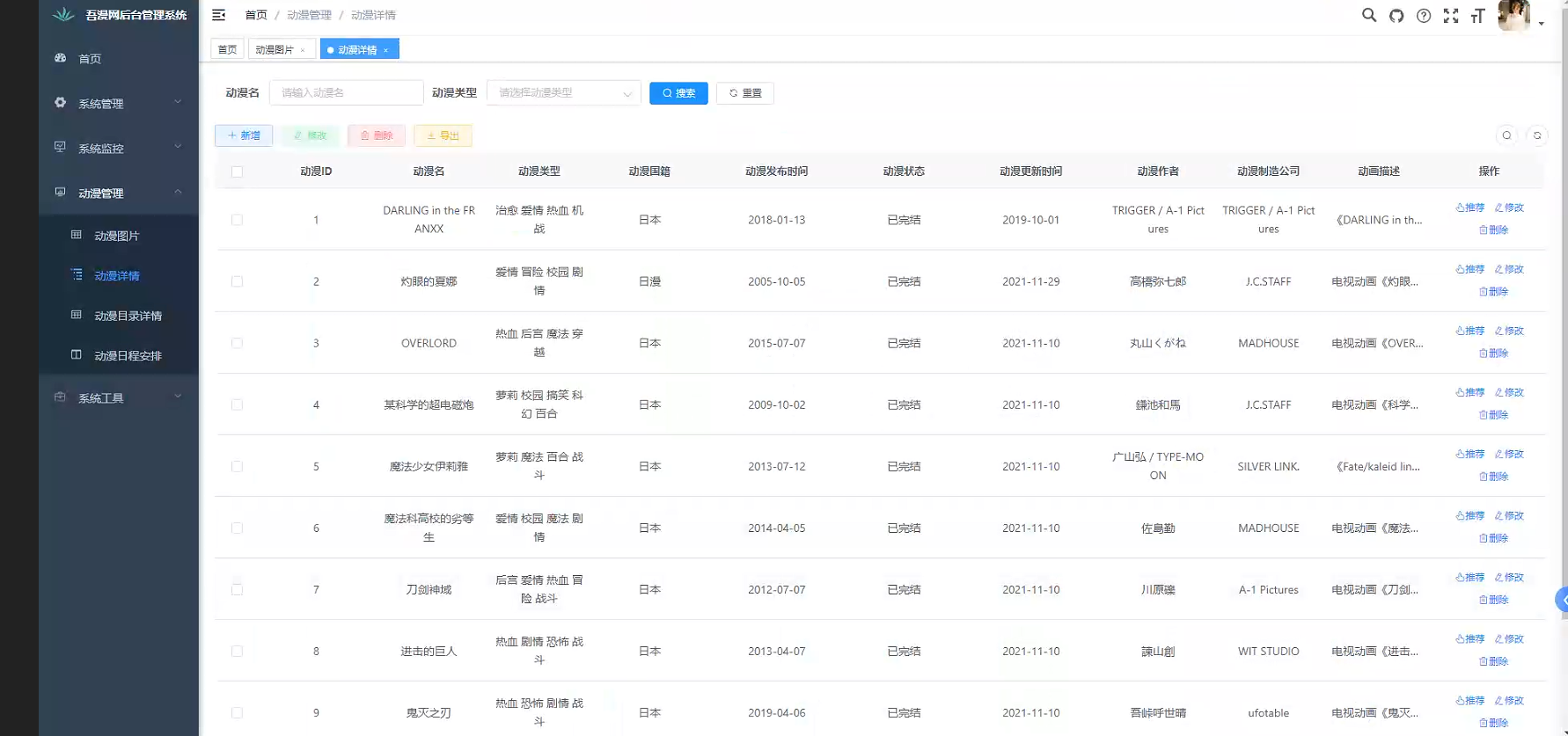
Task: Click the cell text ufotable
Action: [x=1268, y=713]
